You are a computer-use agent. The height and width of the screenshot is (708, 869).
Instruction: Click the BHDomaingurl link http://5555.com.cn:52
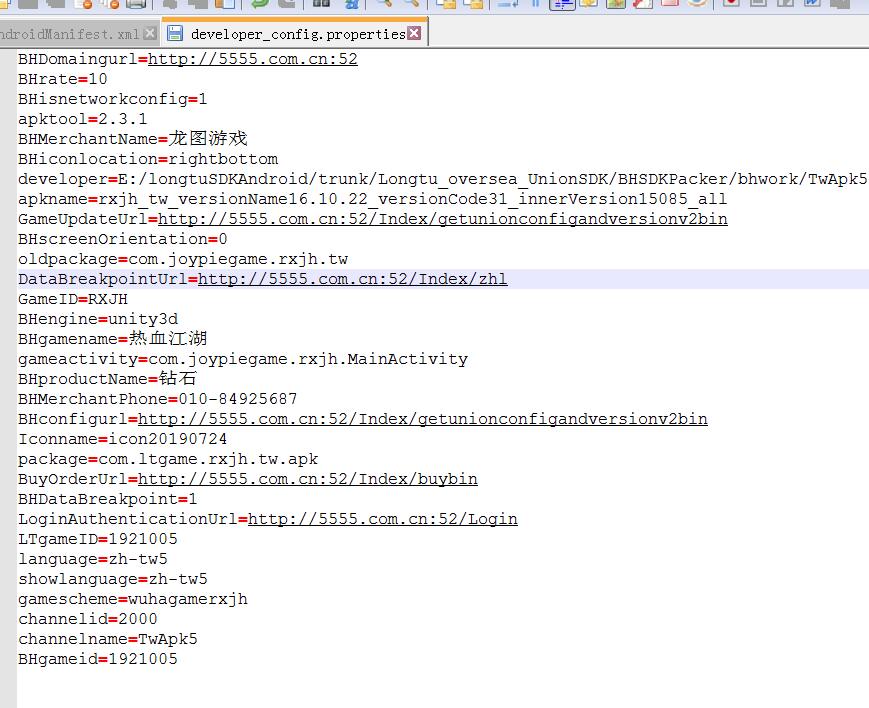click(x=252, y=59)
